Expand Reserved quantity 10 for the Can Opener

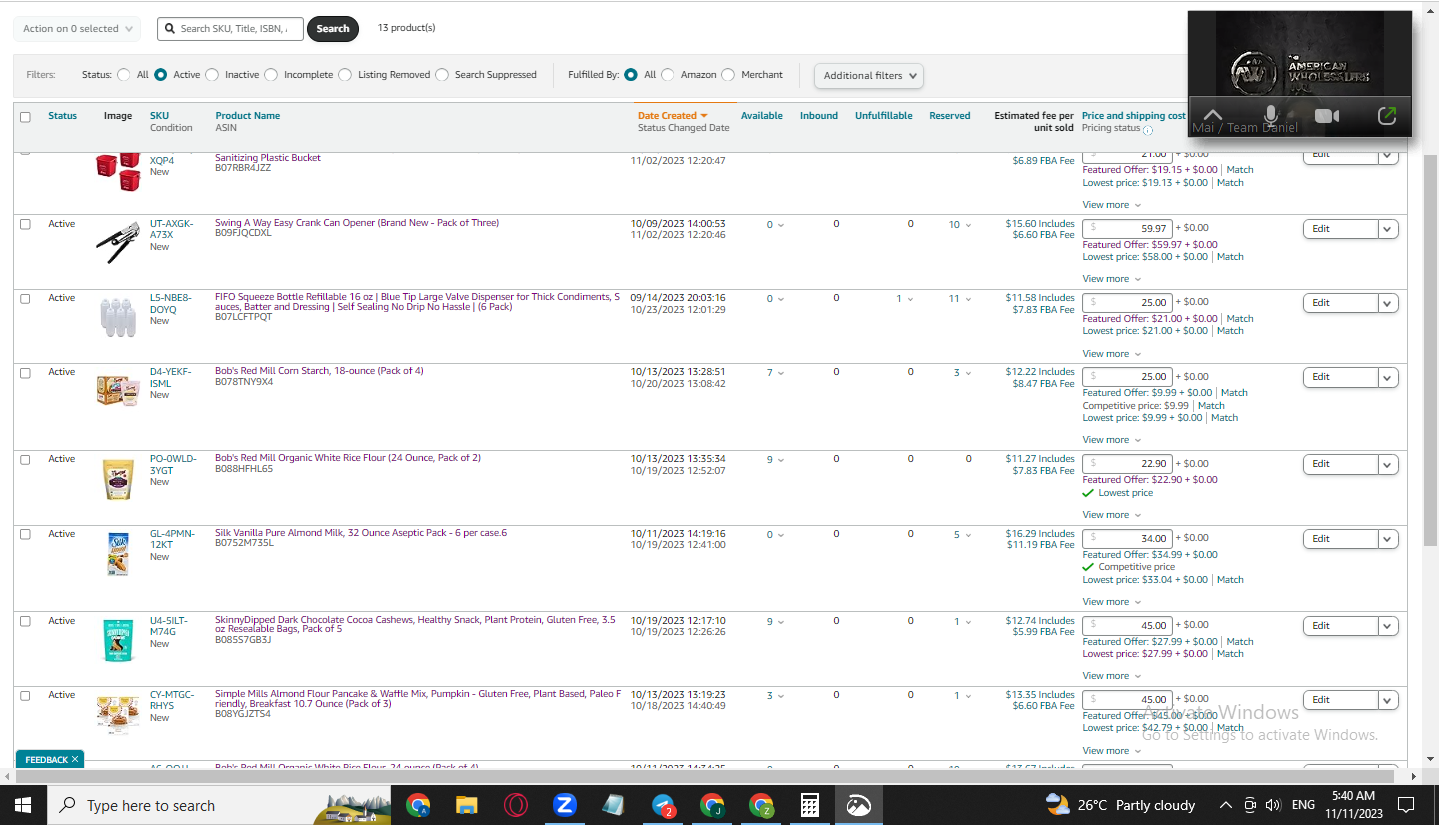(960, 225)
